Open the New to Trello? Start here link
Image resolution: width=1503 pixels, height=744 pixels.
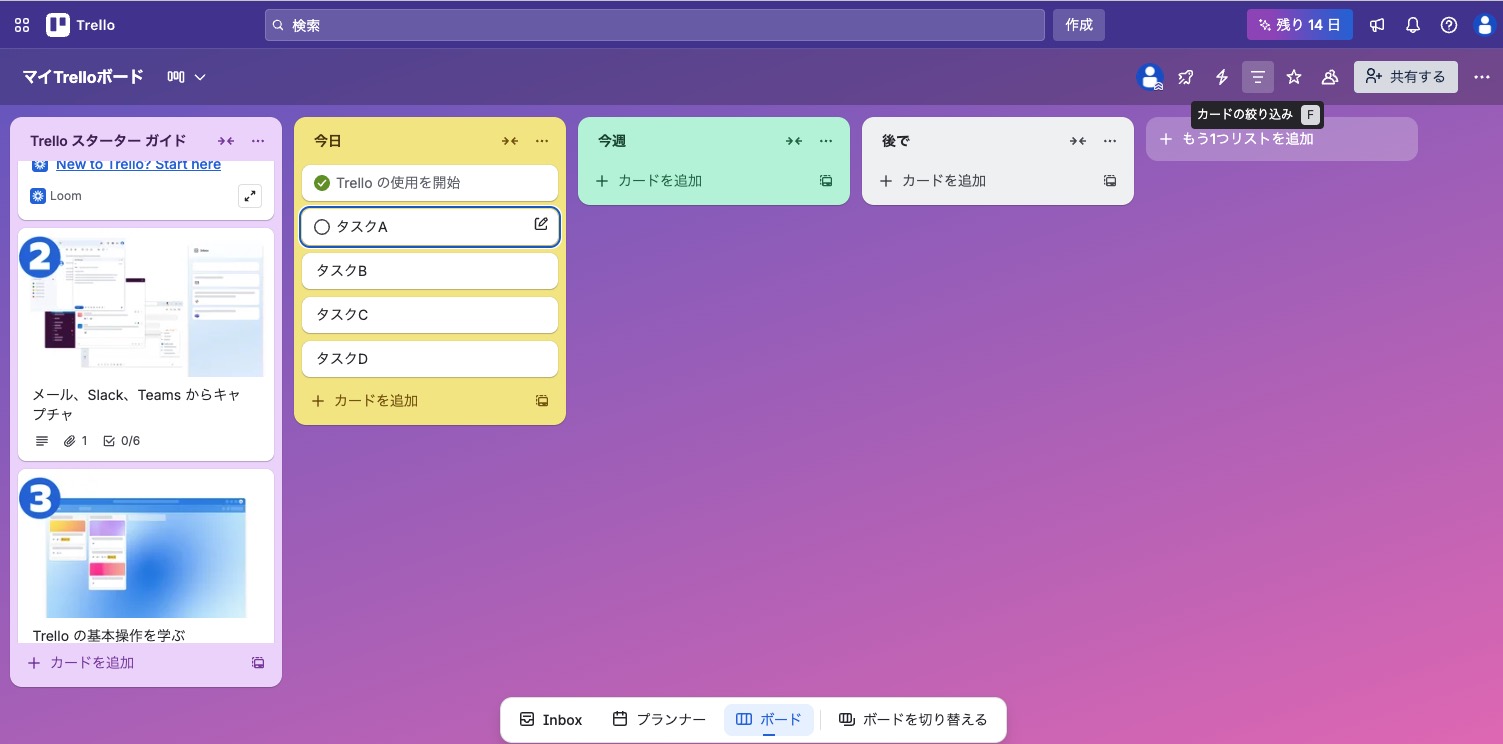tap(138, 165)
